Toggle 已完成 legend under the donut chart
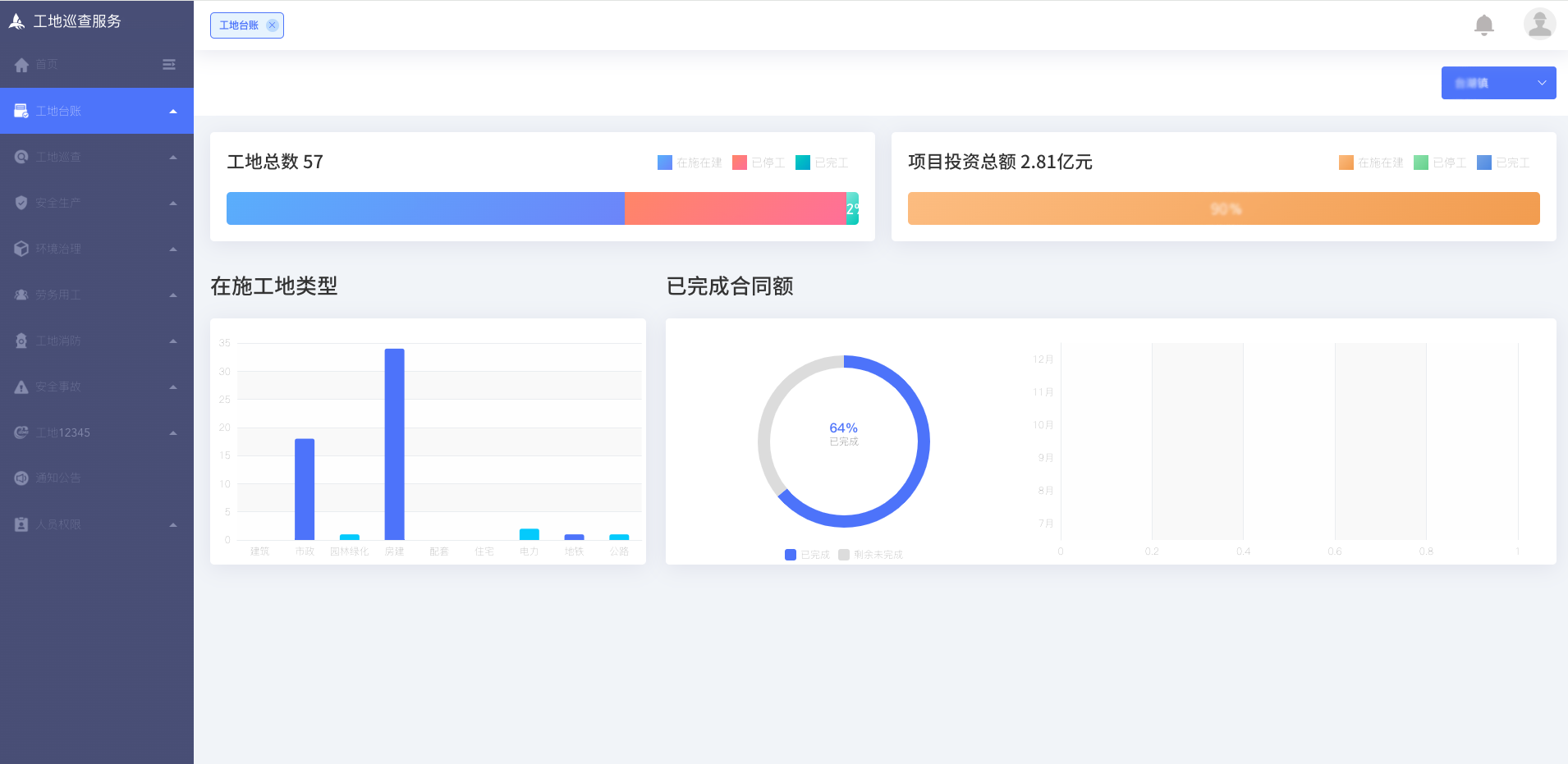 click(x=807, y=555)
